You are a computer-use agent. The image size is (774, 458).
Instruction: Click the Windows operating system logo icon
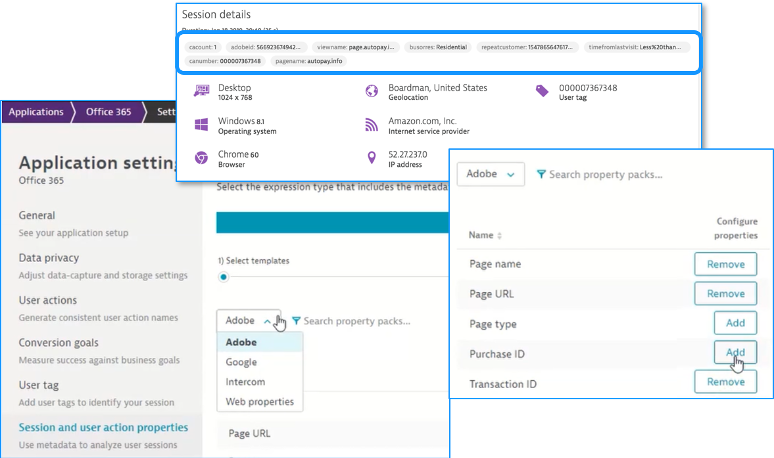201,124
